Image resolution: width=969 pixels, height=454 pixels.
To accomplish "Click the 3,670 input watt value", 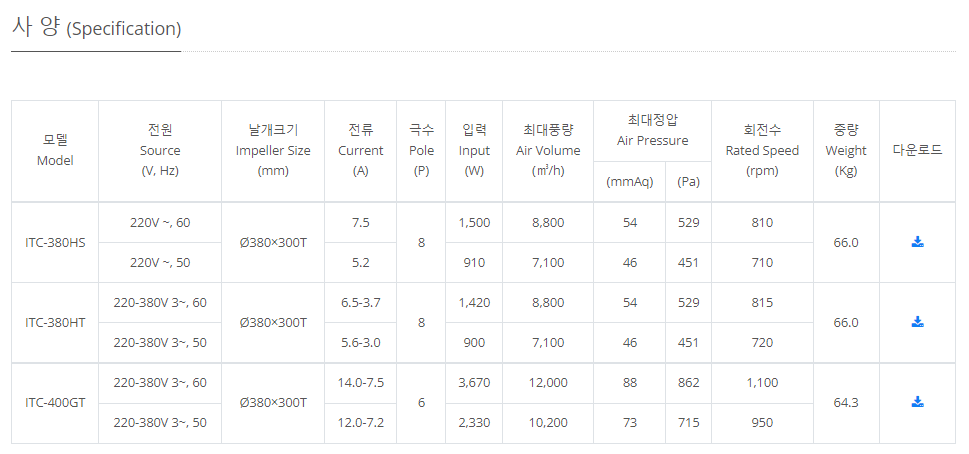I will (474, 382).
